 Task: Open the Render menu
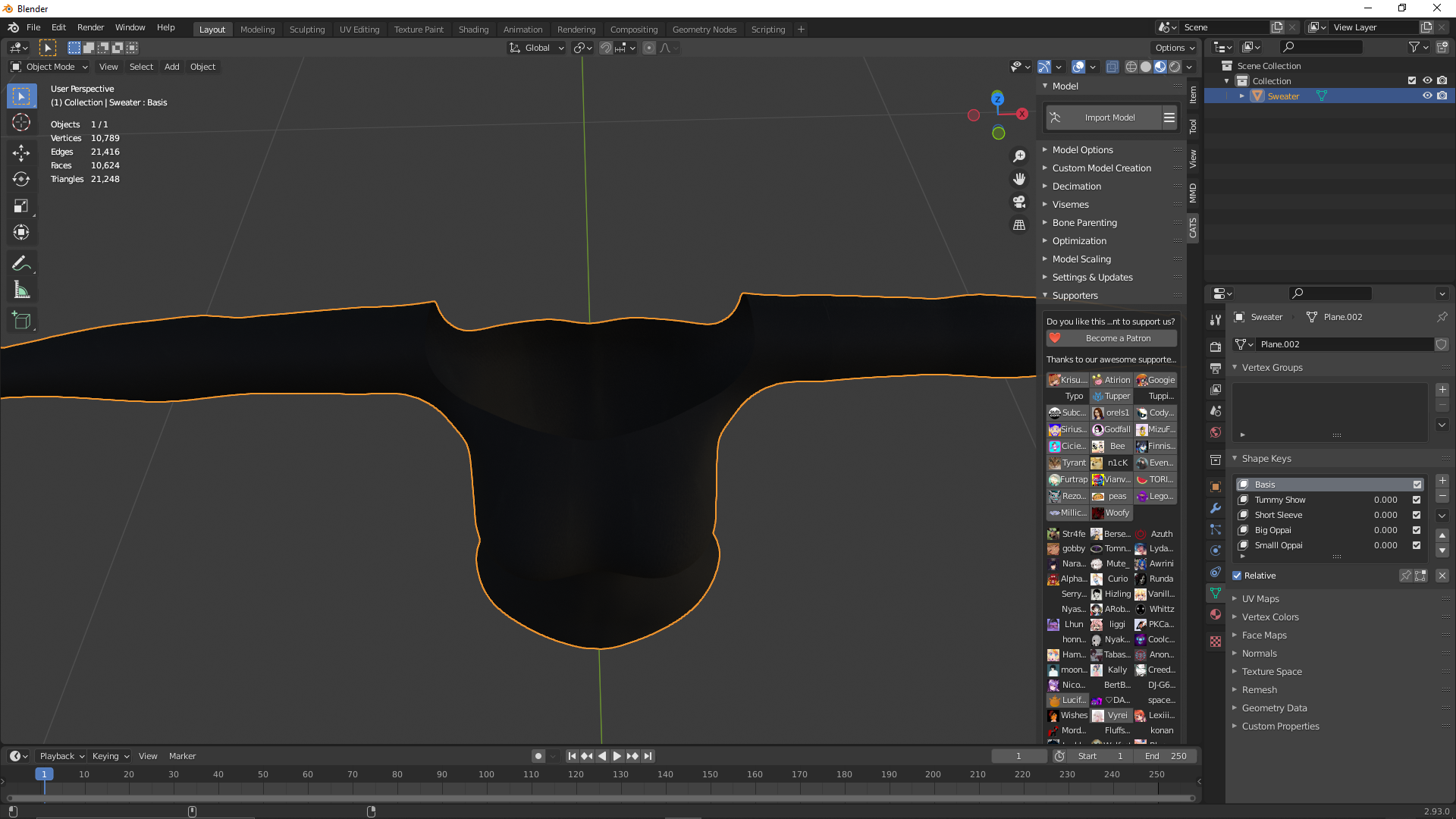pyautogui.click(x=90, y=27)
